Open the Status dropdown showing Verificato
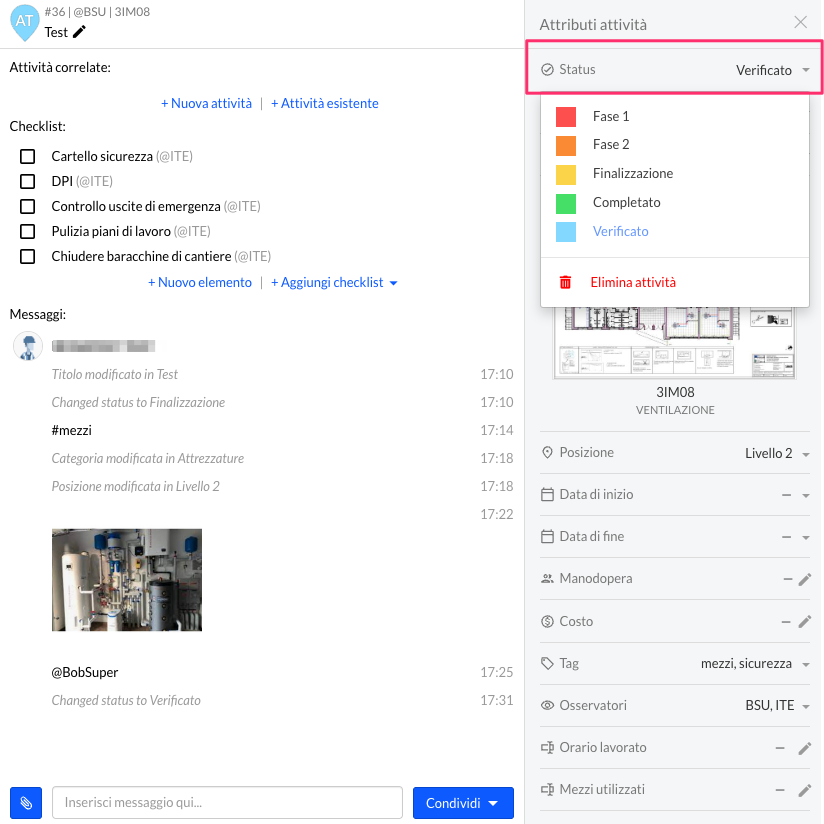Image resolution: width=824 pixels, height=824 pixels. point(773,70)
